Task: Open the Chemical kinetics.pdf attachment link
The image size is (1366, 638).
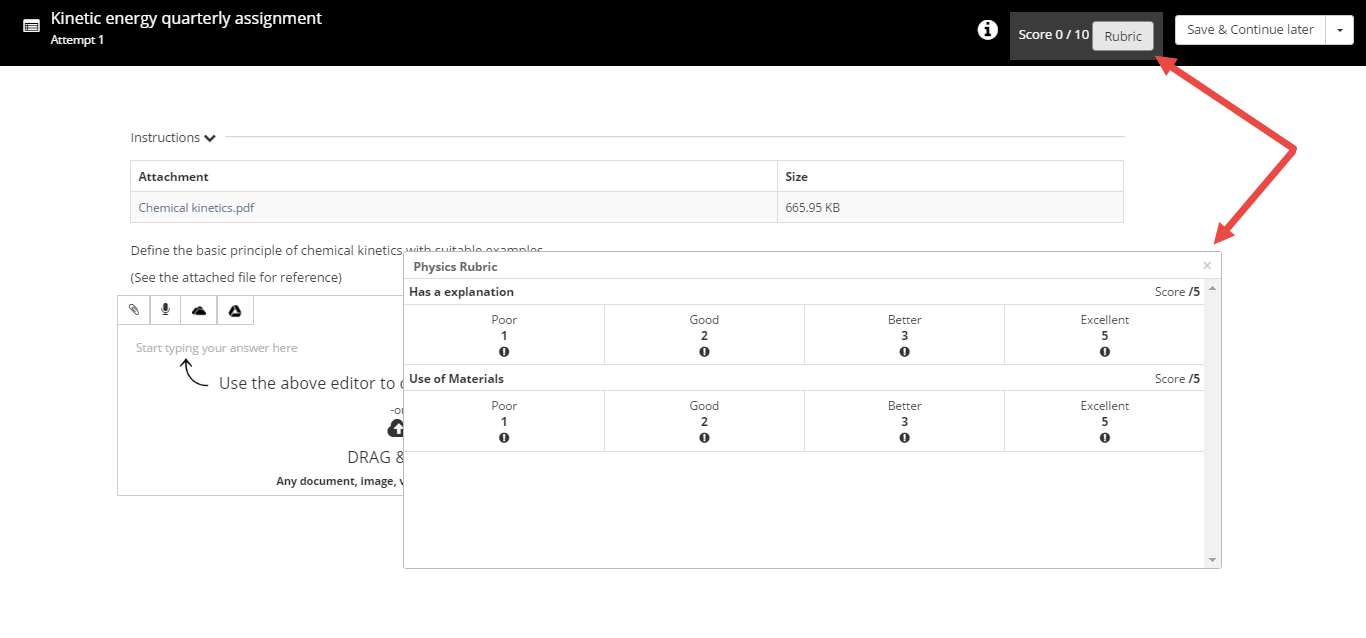Action: click(x=196, y=208)
